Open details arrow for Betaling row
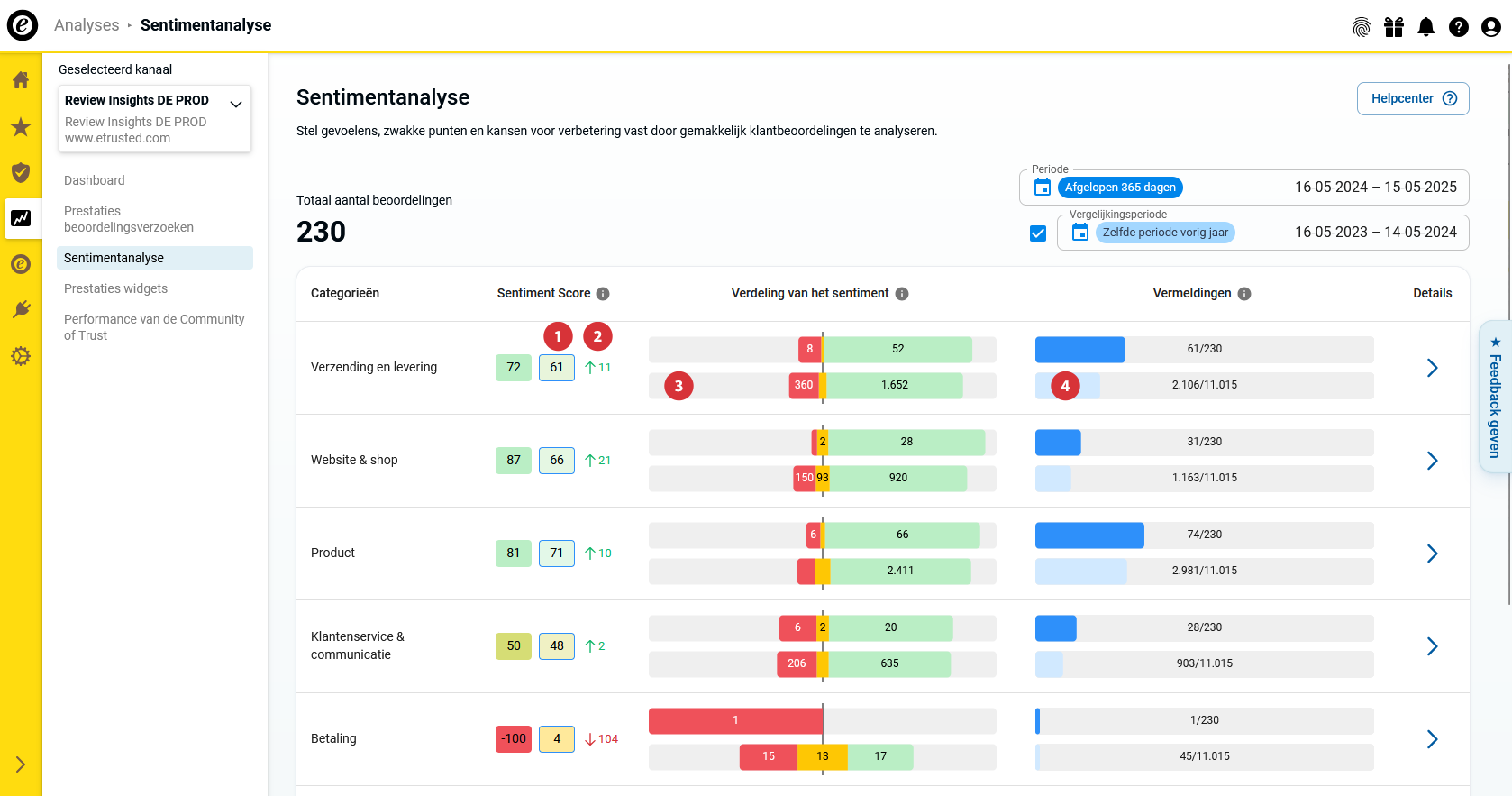Viewport: 1512px width, 796px height. (x=1432, y=739)
